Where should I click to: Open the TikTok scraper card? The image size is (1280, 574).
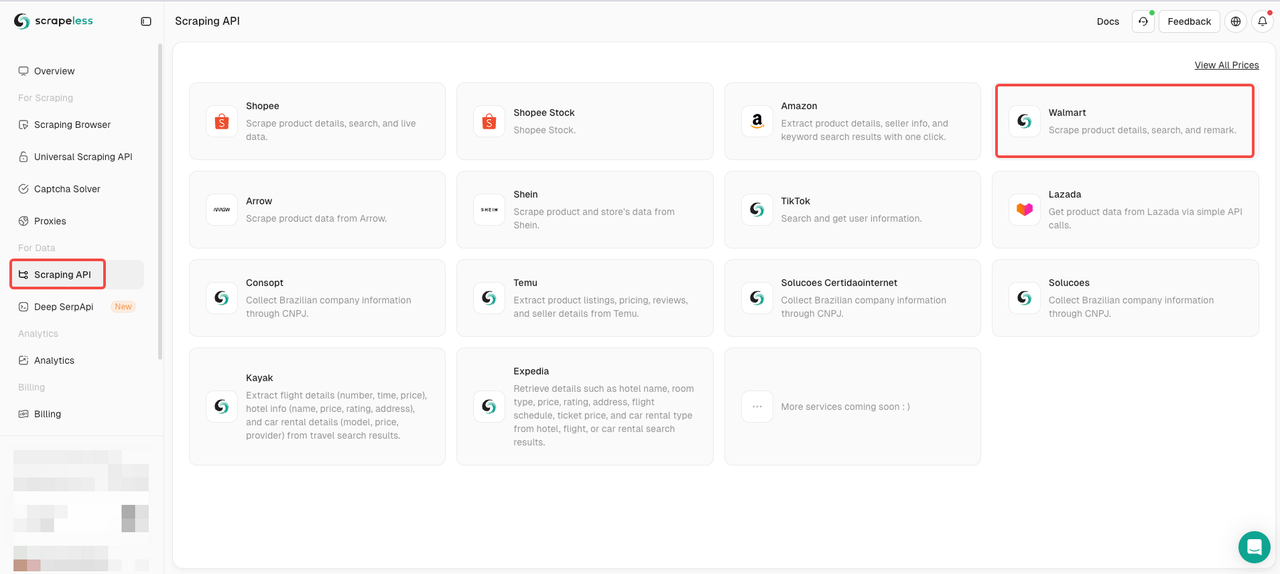coord(853,210)
